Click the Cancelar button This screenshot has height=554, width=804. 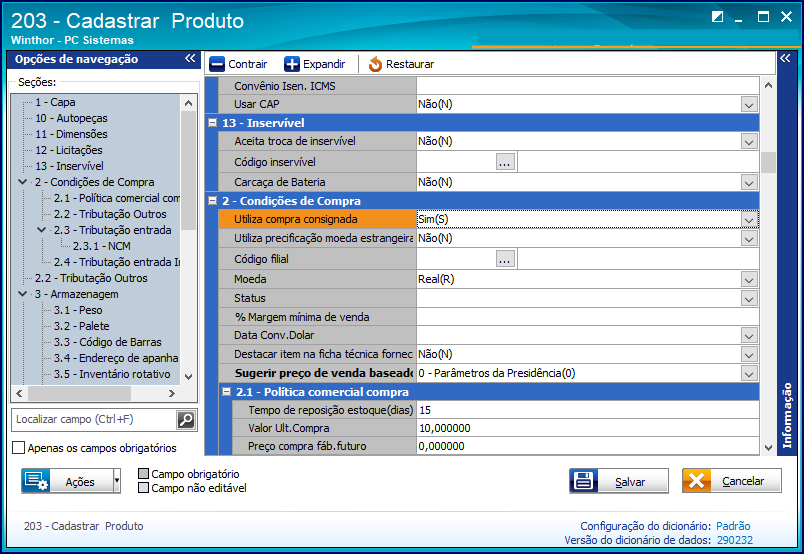[x=732, y=481]
